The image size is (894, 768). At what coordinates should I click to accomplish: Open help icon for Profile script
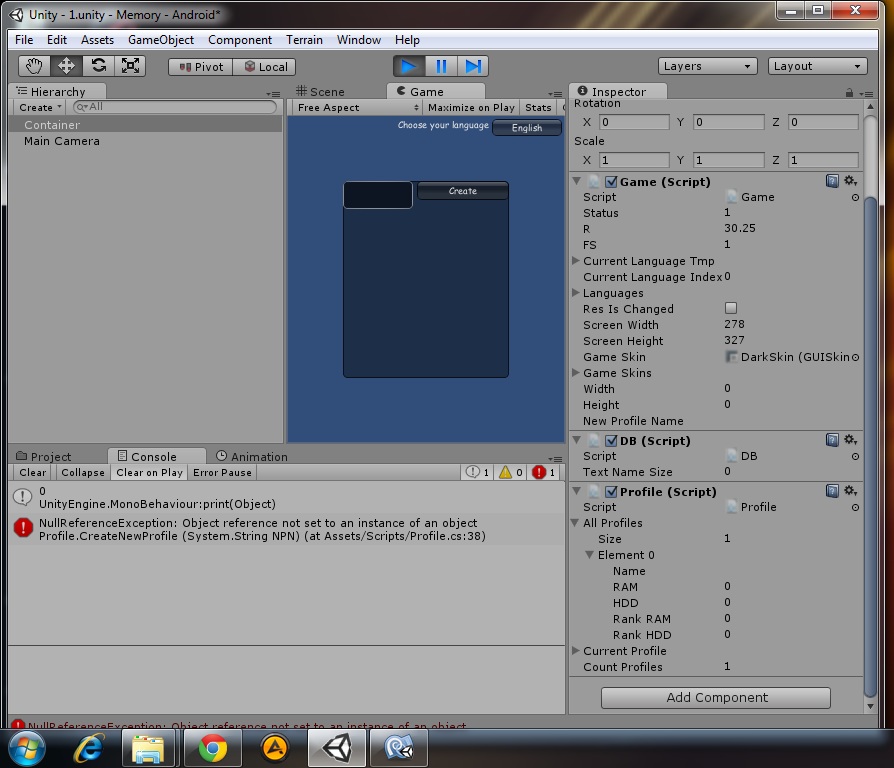(x=832, y=491)
